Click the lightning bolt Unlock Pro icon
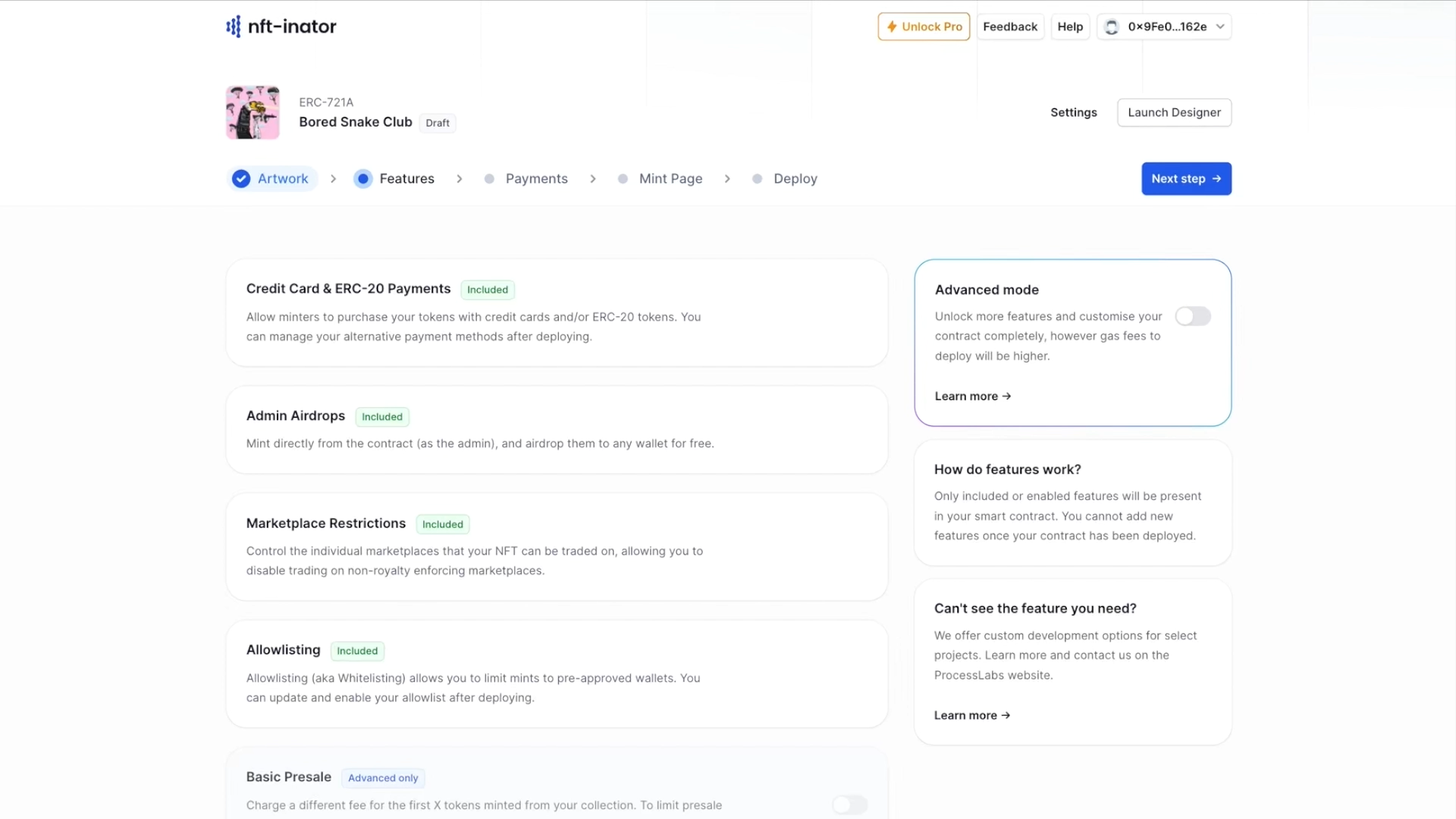 (892, 27)
